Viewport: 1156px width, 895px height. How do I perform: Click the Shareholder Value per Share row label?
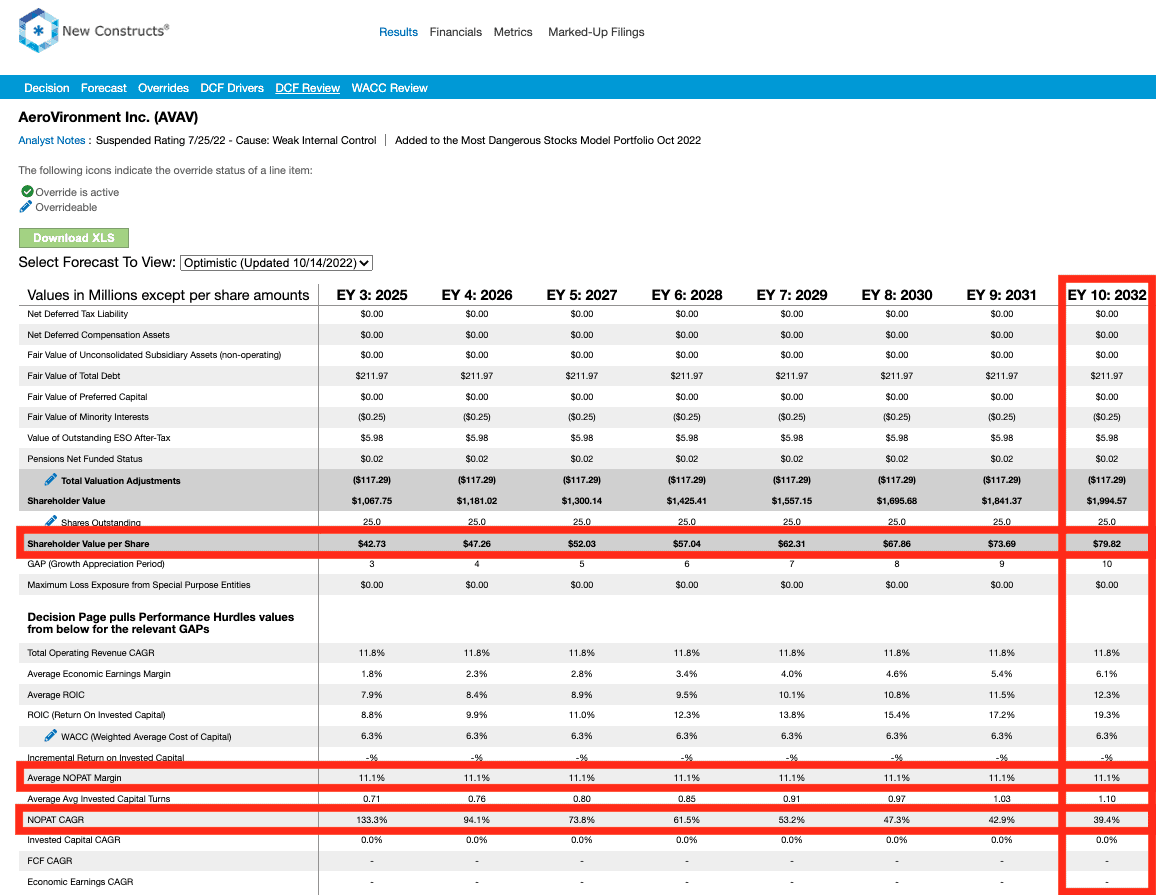coord(88,543)
